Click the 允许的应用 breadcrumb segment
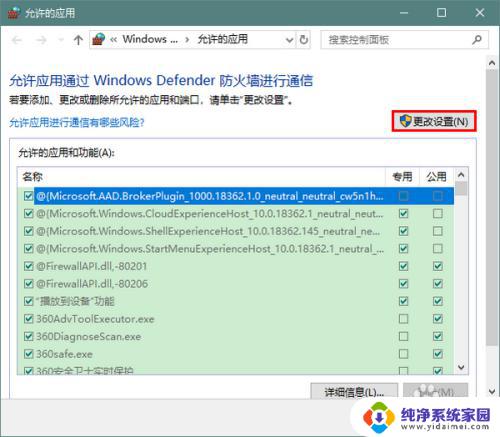The image size is (500, 437). point(223,39)
